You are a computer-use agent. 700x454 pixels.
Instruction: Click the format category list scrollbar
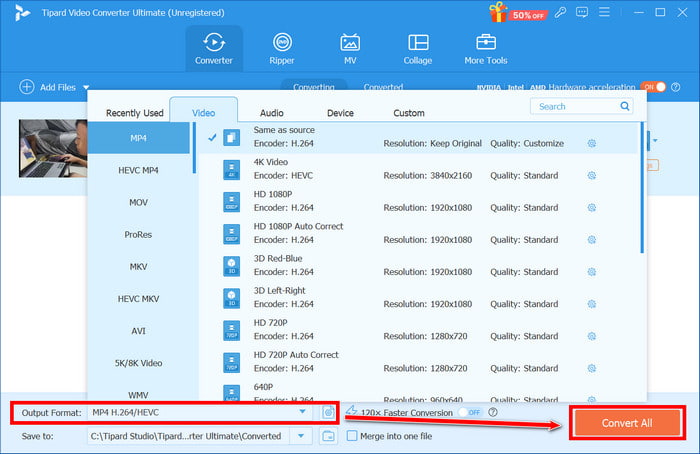(x=194, y=148)
